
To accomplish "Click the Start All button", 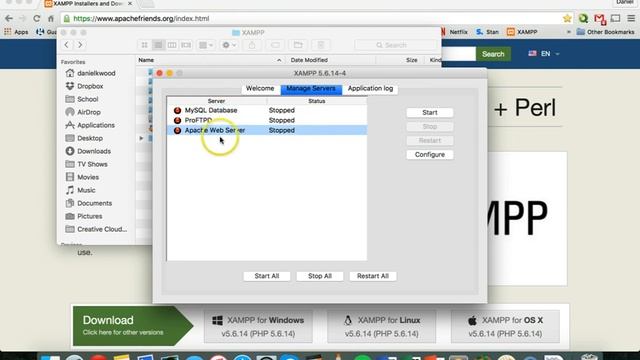I will coord(267,276).
